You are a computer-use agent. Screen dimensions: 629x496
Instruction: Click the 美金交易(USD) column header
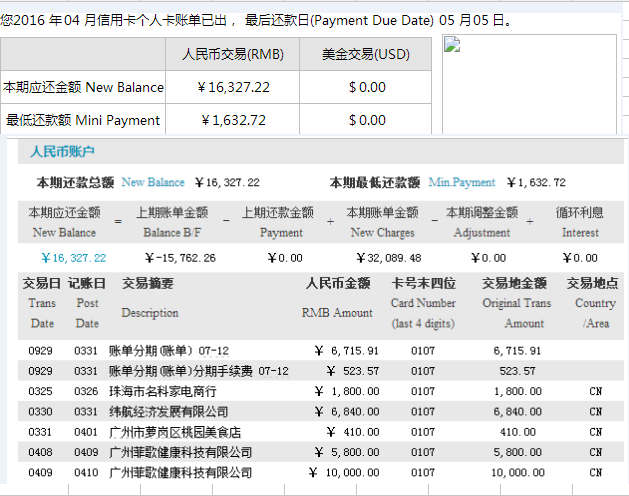coord(366,54)
